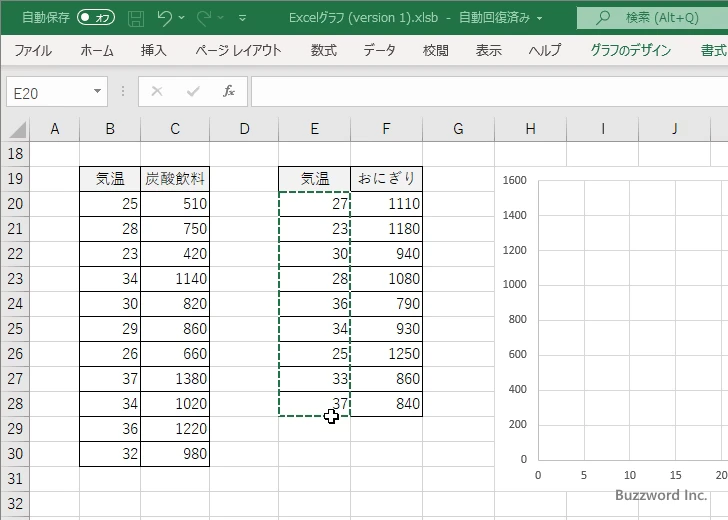Click cell B30 with value 32
Screen dimensions: 728x520
click(110, 454)
